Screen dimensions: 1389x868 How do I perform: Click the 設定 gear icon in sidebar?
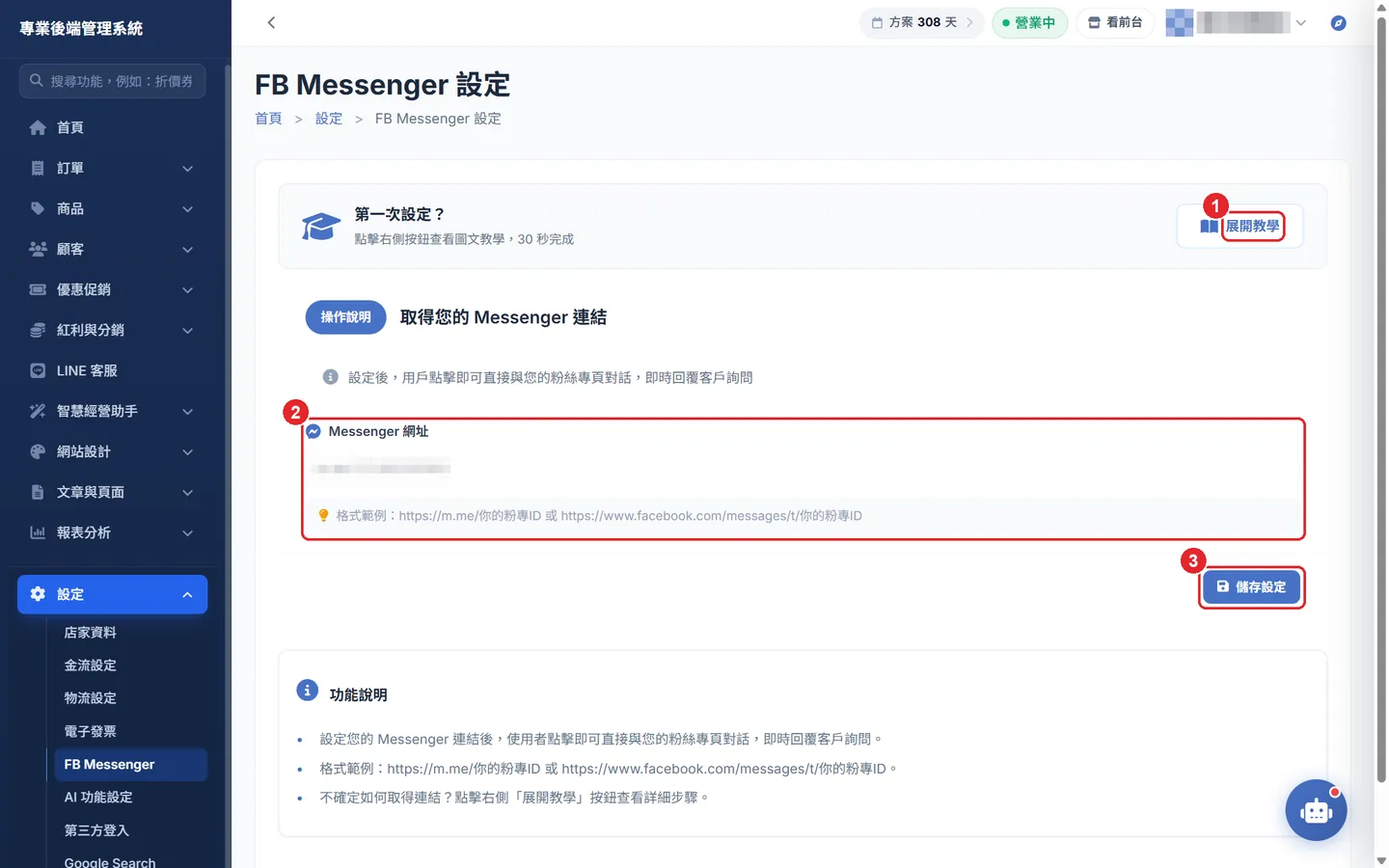click(x=38, y=594)
